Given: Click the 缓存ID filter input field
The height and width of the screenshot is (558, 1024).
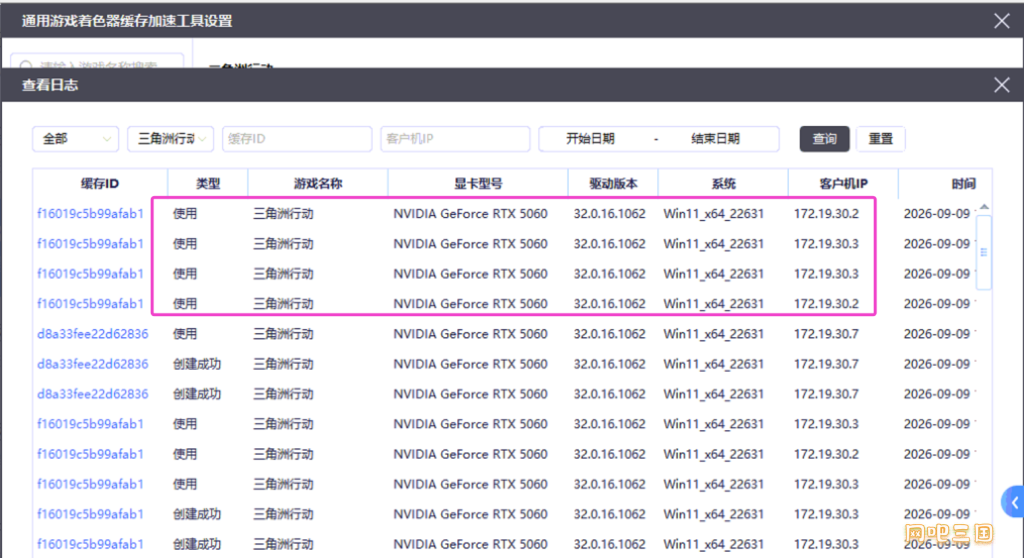Looking at the screenshot, I should [x=297, y=139].
